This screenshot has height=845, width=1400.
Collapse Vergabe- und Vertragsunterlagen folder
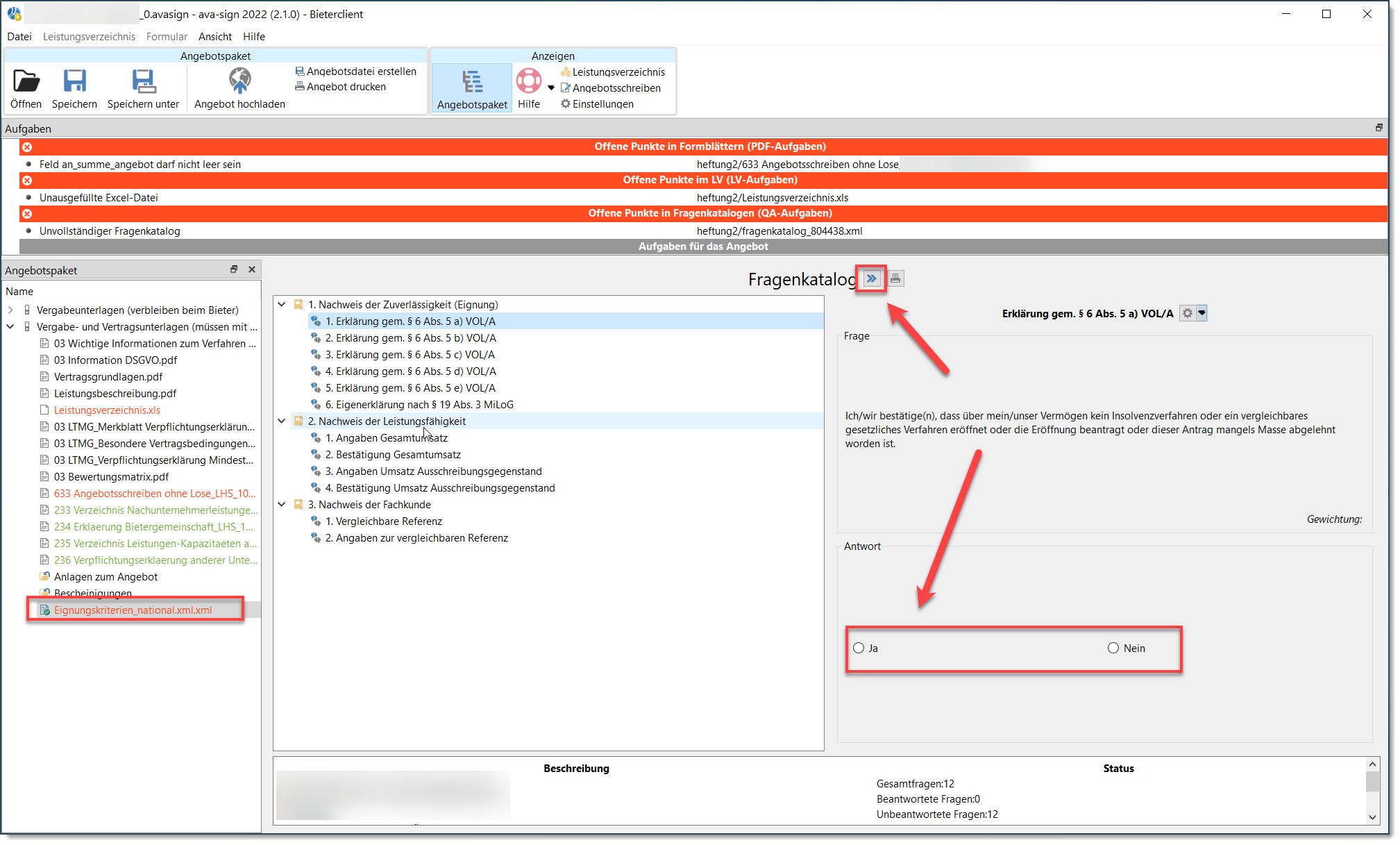[x=10, y=327]
